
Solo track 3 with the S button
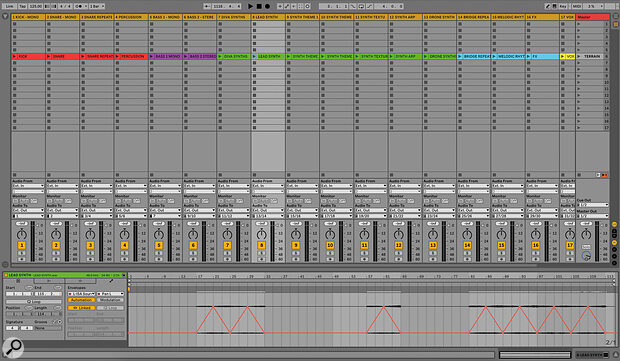(90, 253)
